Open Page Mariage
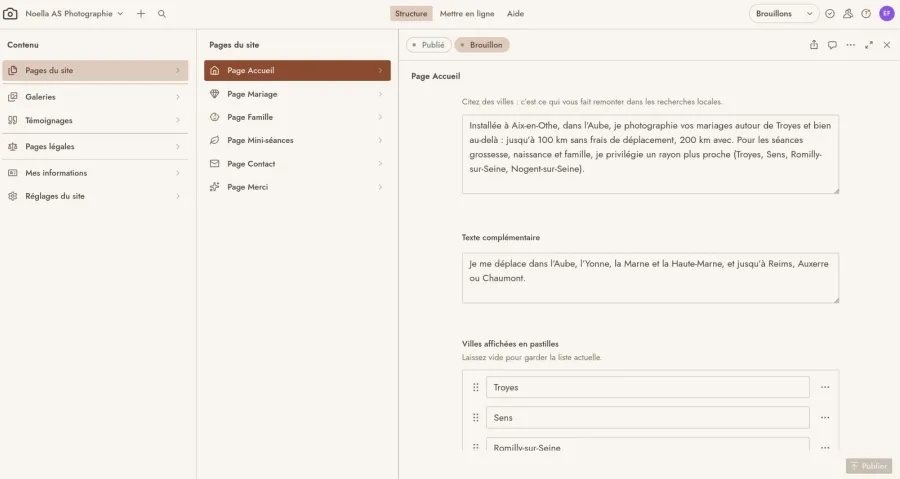Image resolution: width=900 pixels, height=479 pixels. (x=297, y=94)
